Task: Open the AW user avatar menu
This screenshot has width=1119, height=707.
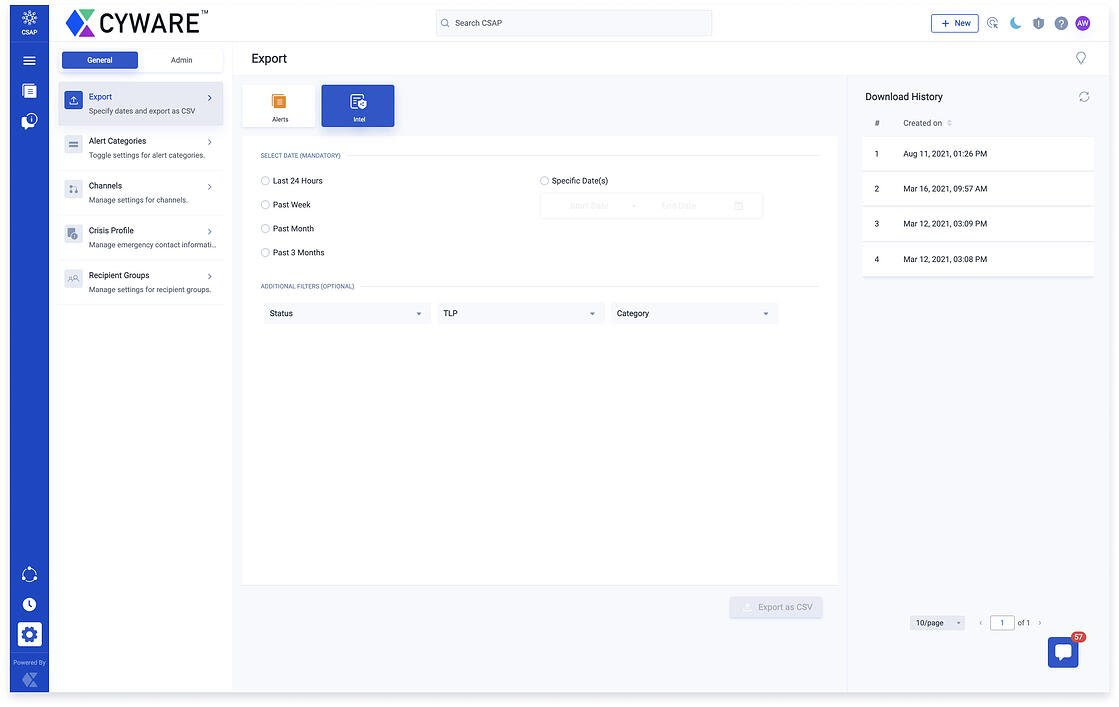Action: coord(1083,23)
